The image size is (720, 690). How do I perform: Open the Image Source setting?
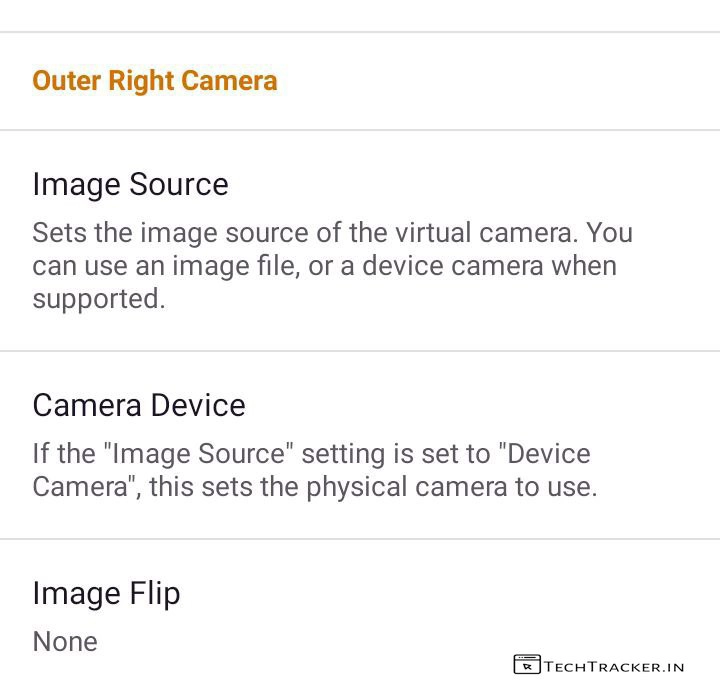click(x=360, y=240)
